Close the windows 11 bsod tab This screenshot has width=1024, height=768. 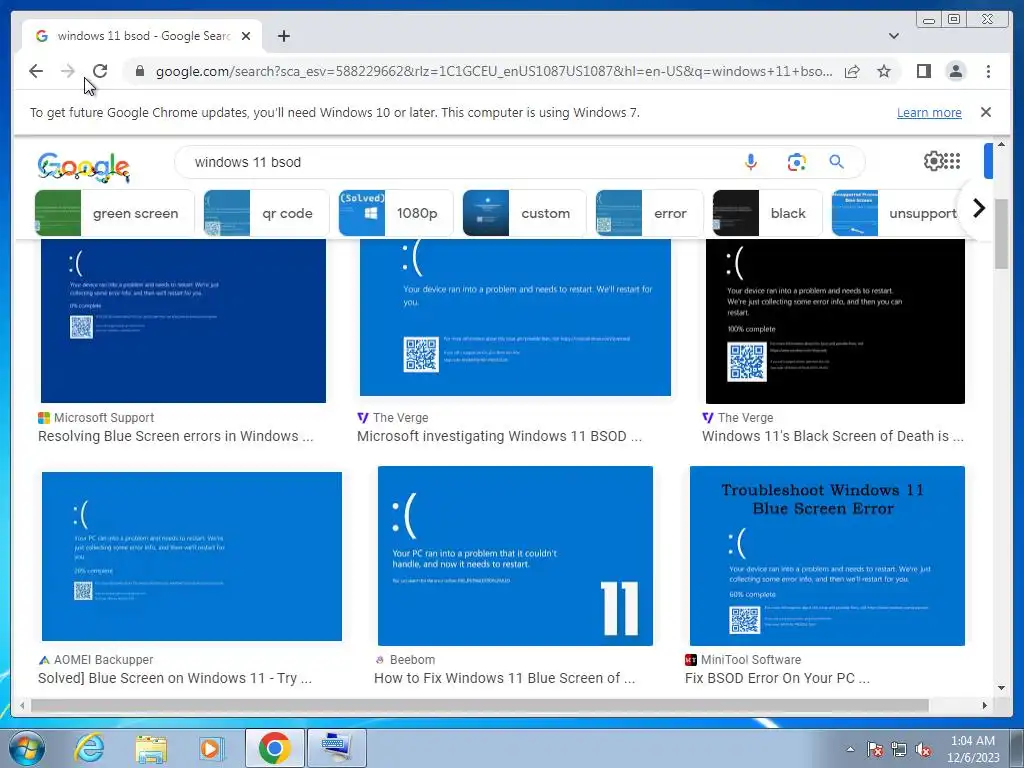(246, 36)
